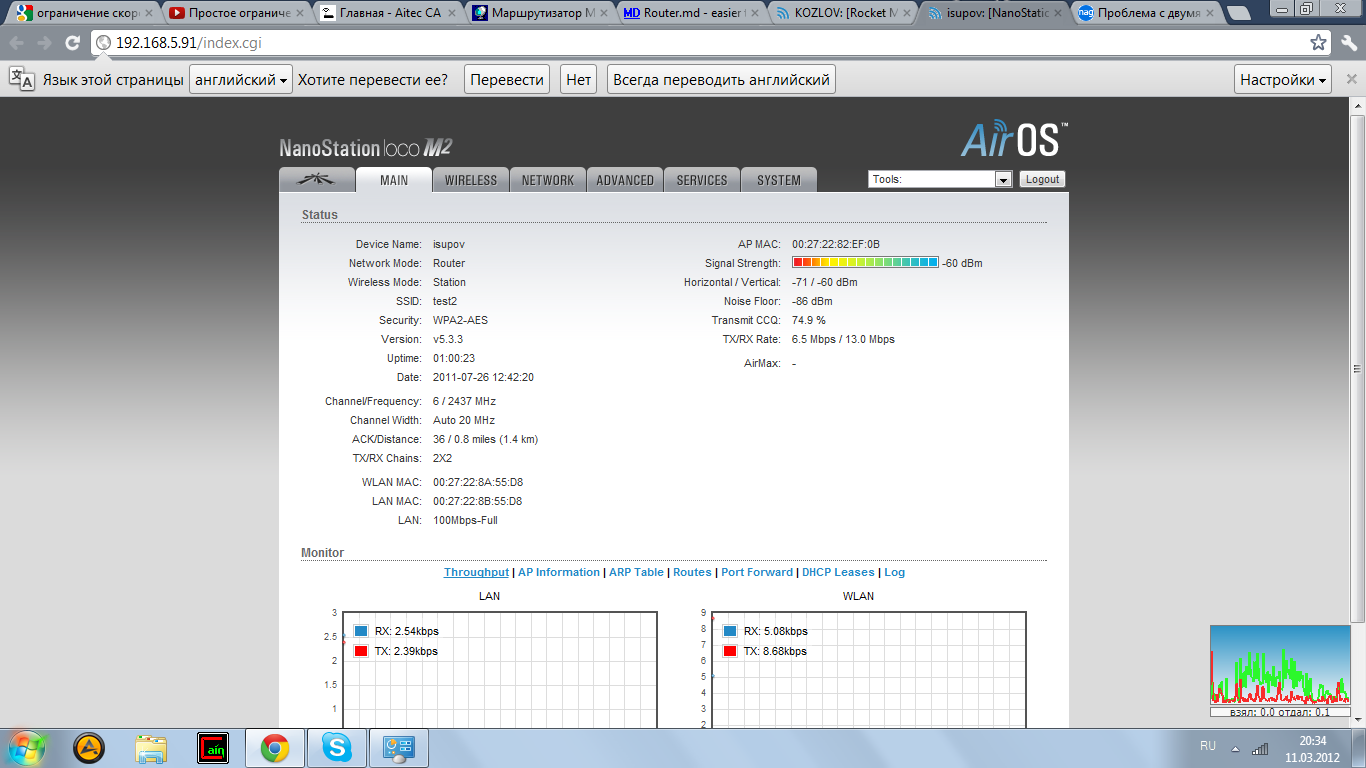The width and height of the screenshot is (1366, 768).
Task: Bookmark this page with the star icon
Action: [x=1319, y=43]
